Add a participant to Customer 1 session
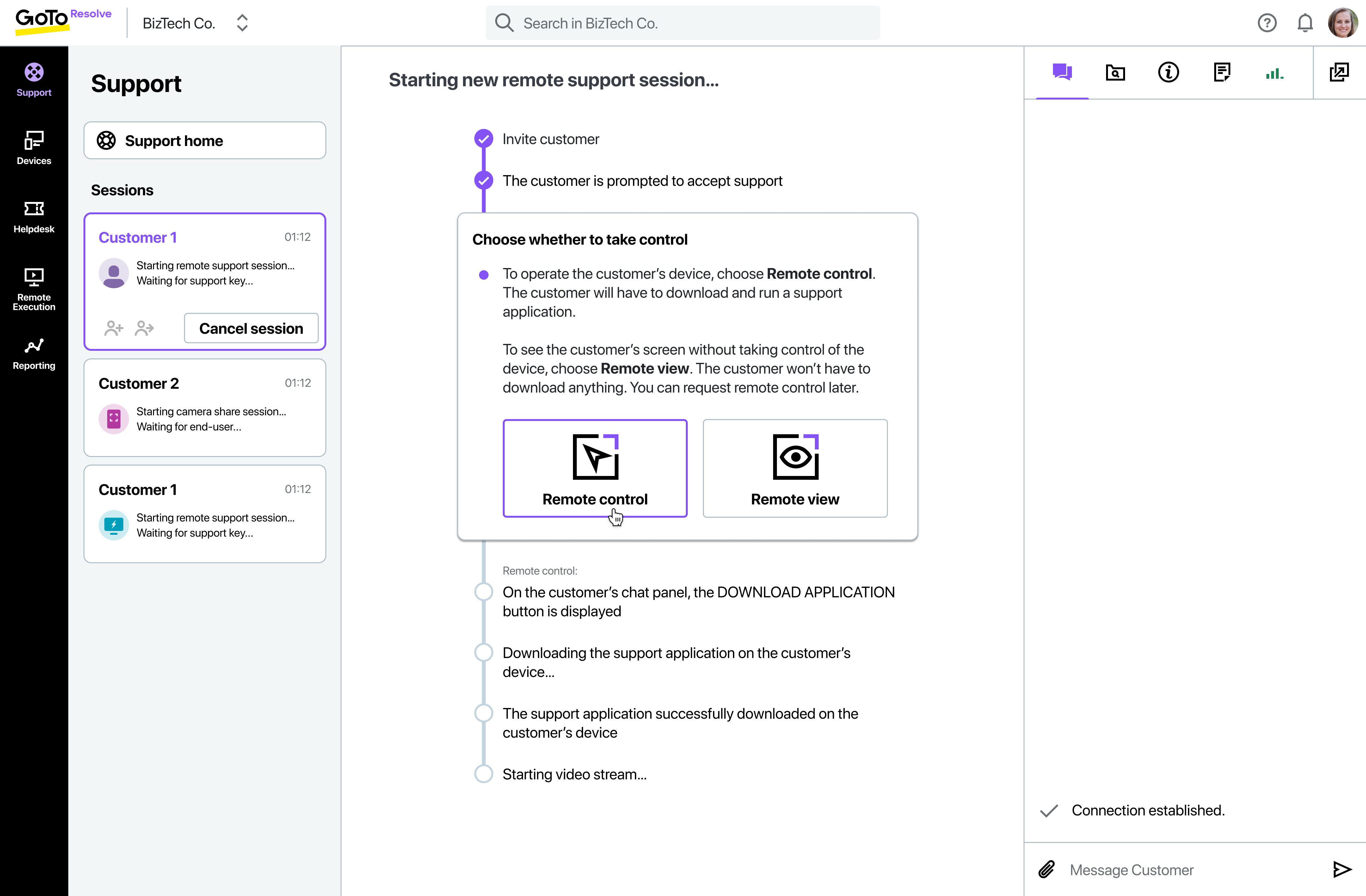 coord(113,327)
